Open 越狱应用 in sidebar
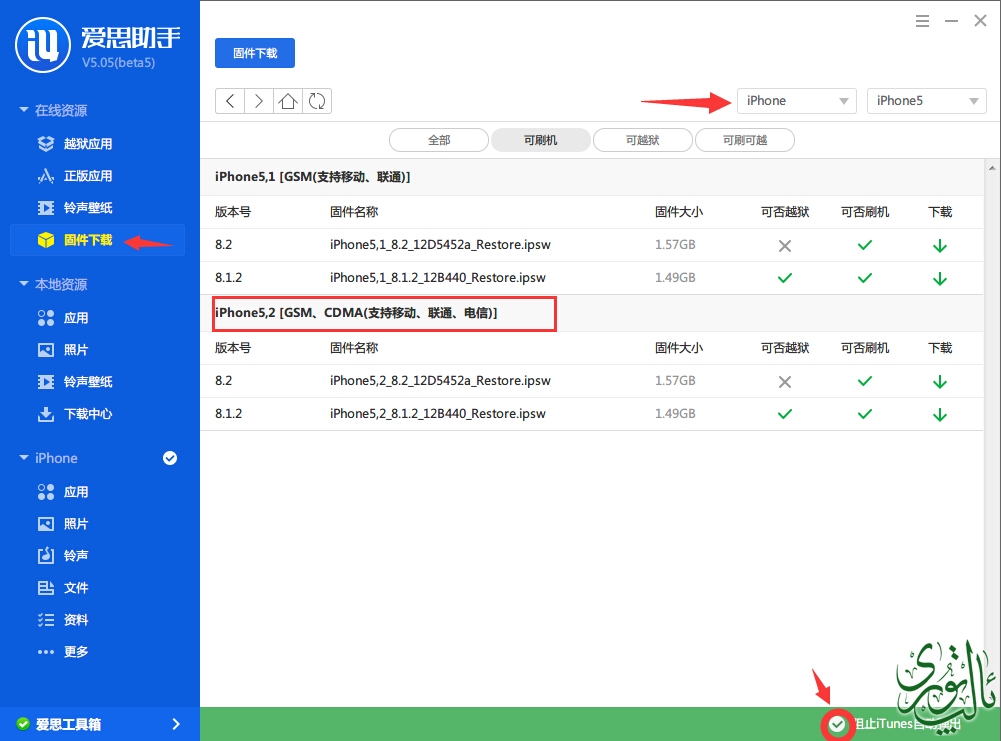 [x=88, y=144]
